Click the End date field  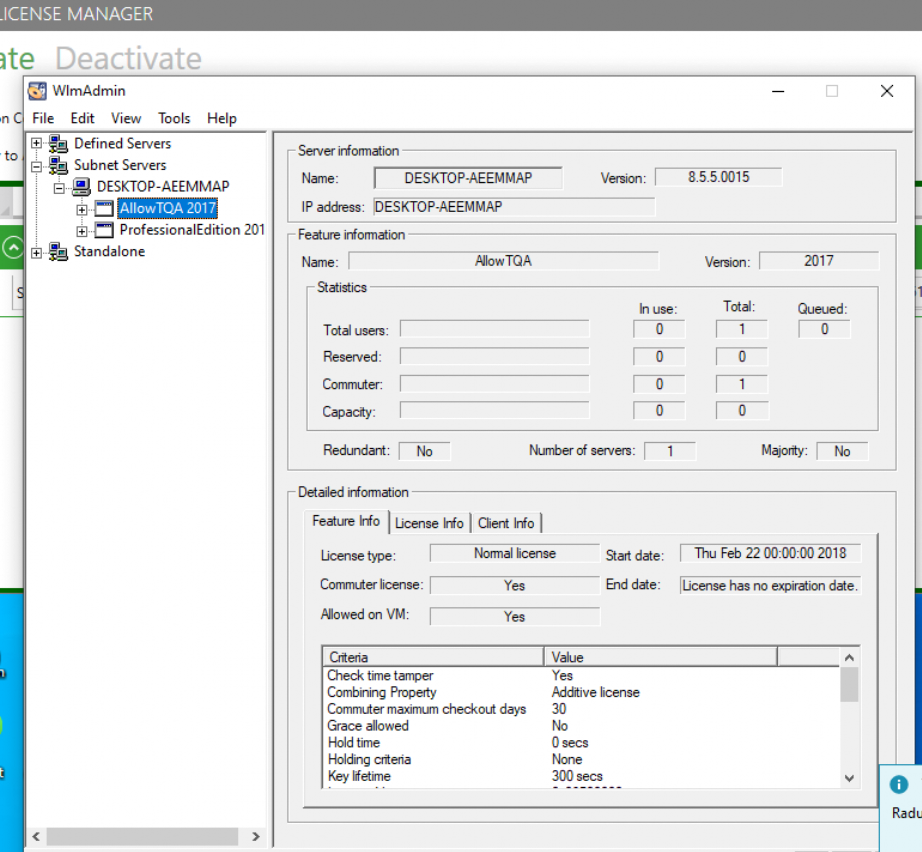[770, 586]
